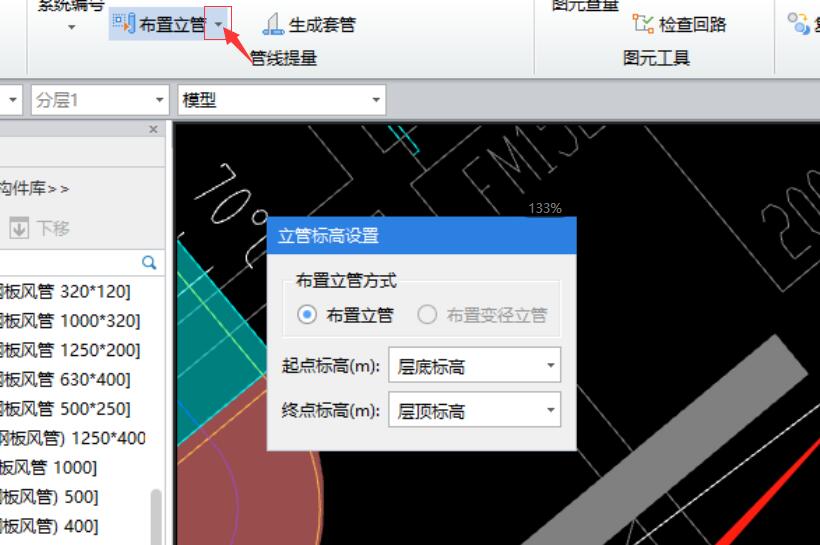Click the 检查回路 icon
Screen dimensions: 820x545
tap(643, 24)
